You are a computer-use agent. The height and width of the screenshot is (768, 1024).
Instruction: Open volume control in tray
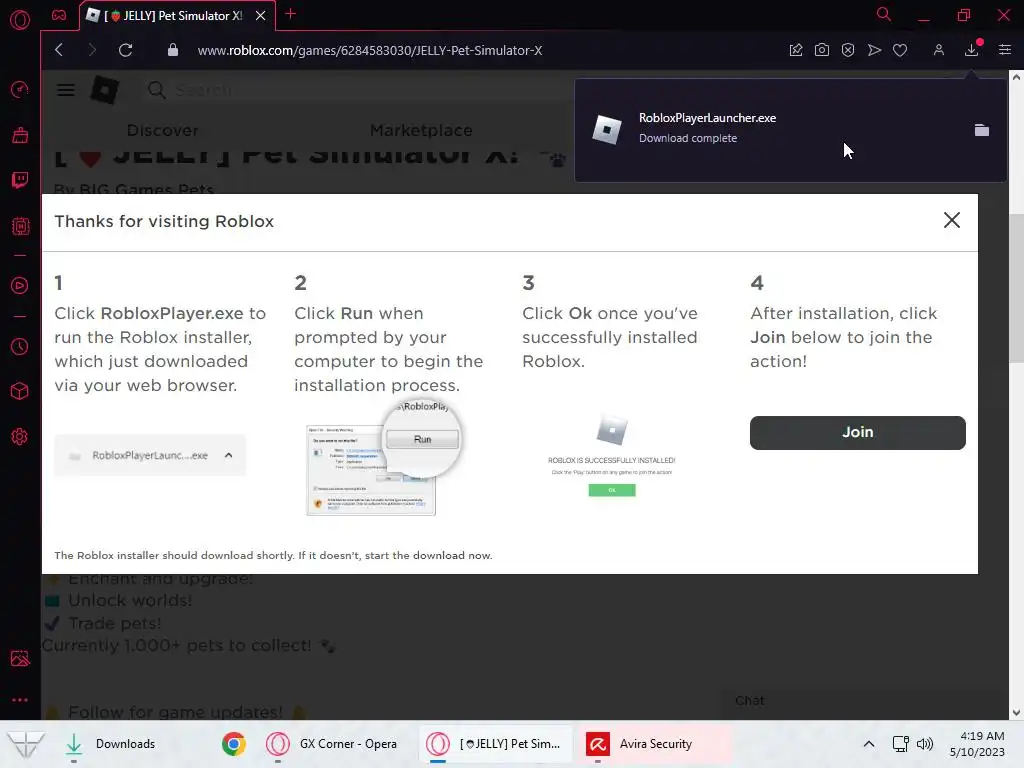(x=925, y=744)
